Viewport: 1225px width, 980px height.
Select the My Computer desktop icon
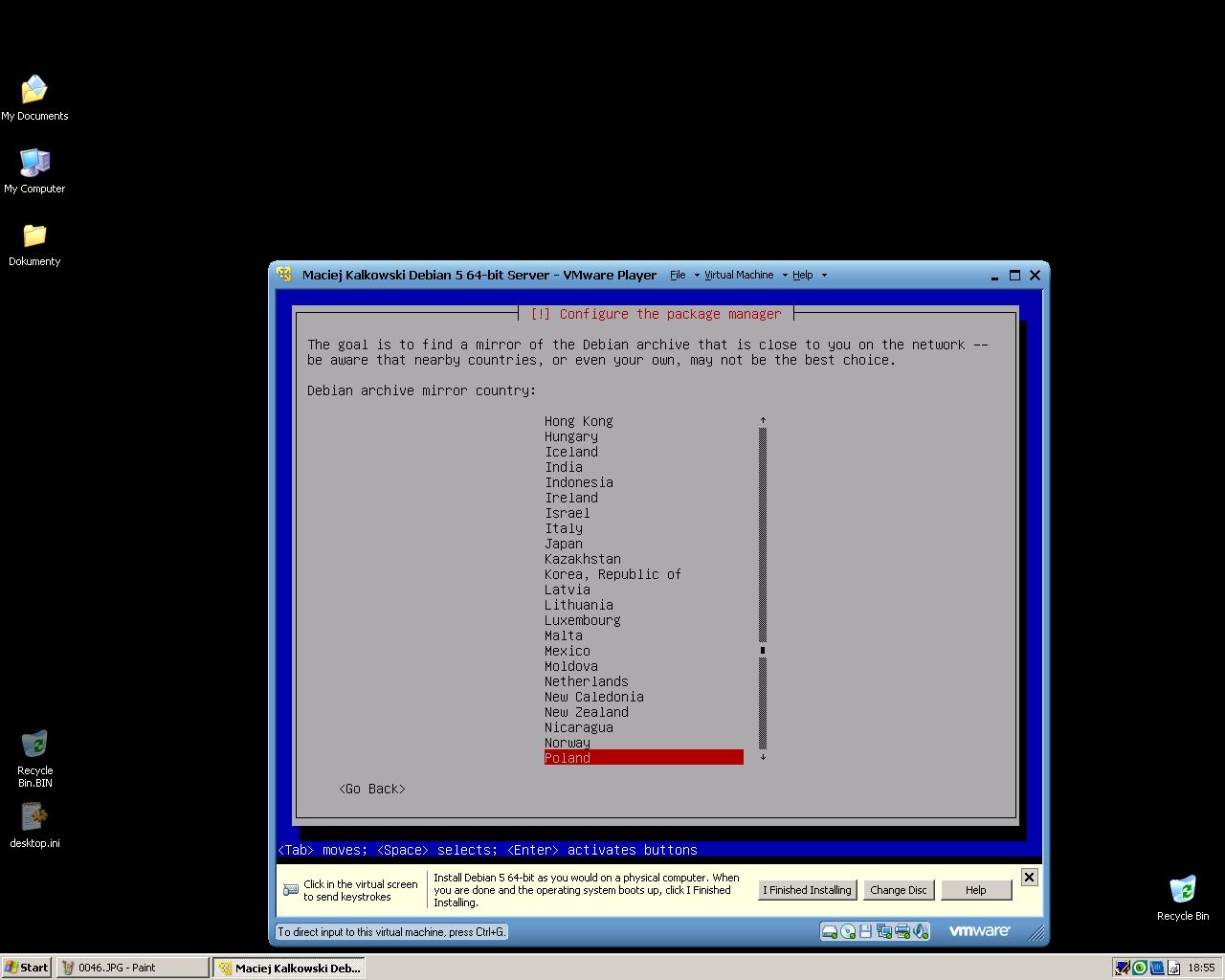click(x=34, y=171)
